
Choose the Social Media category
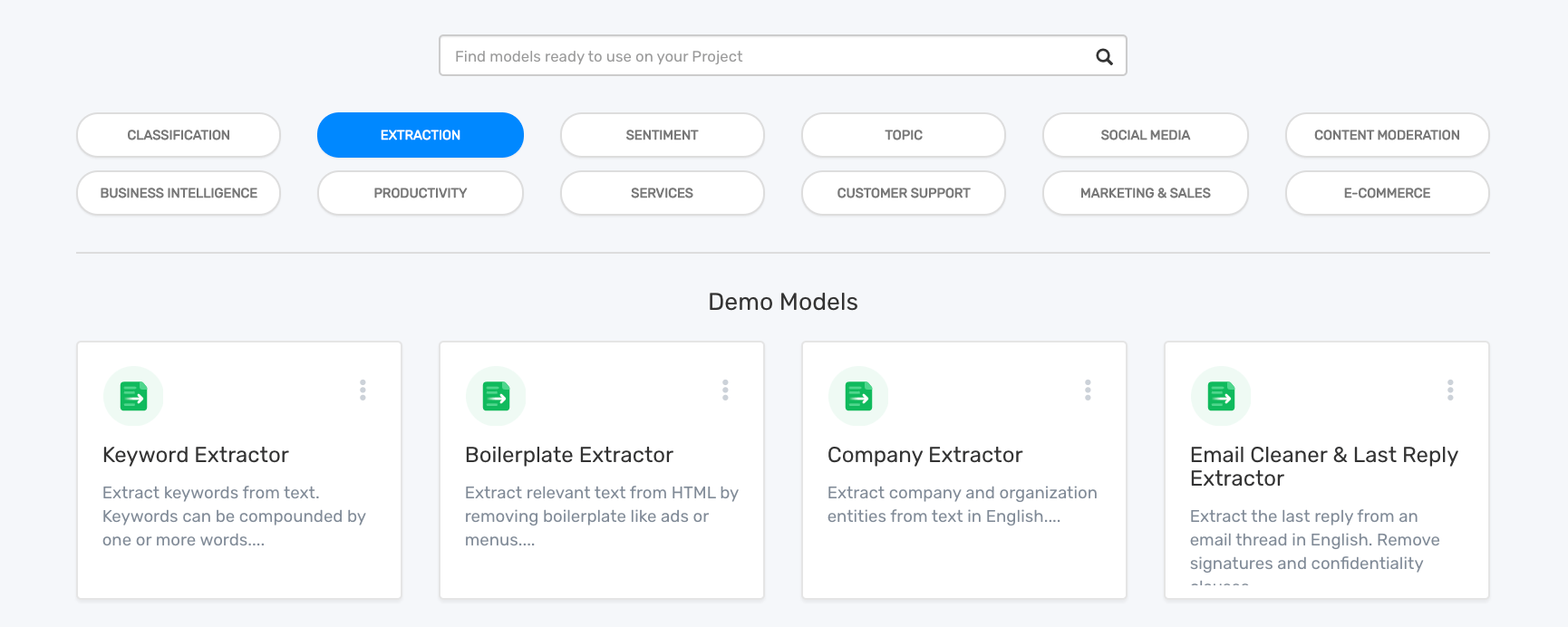point(1146,135)
